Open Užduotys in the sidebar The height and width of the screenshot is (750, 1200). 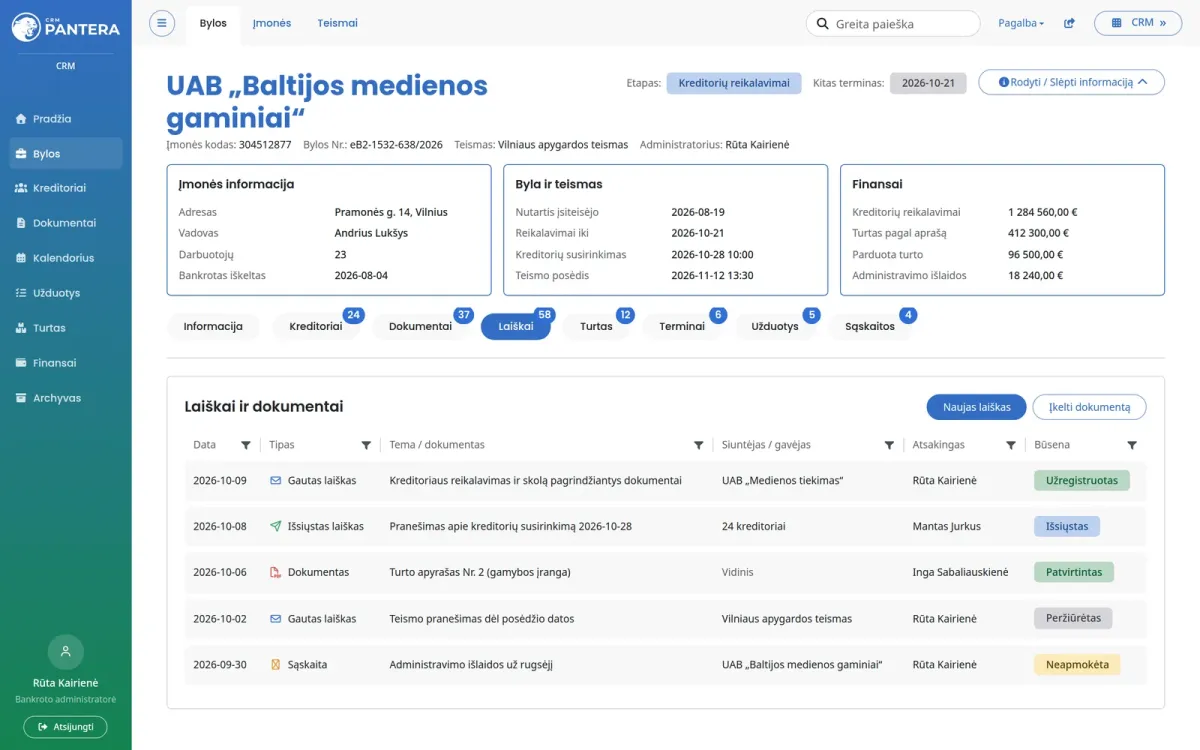pos(66,293)
